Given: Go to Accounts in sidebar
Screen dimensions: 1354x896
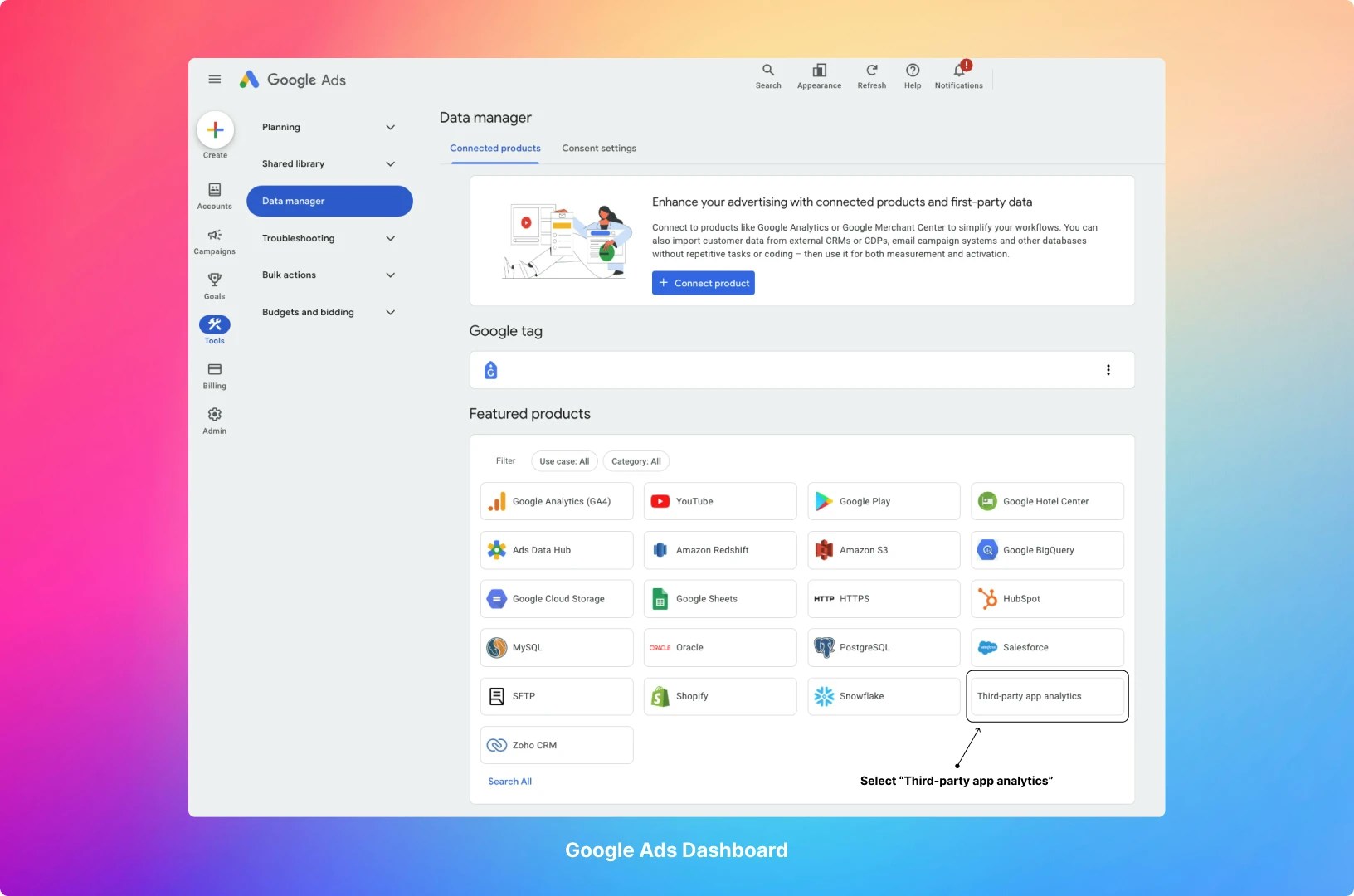Looking at the screenshot, I should coord(214,196).
